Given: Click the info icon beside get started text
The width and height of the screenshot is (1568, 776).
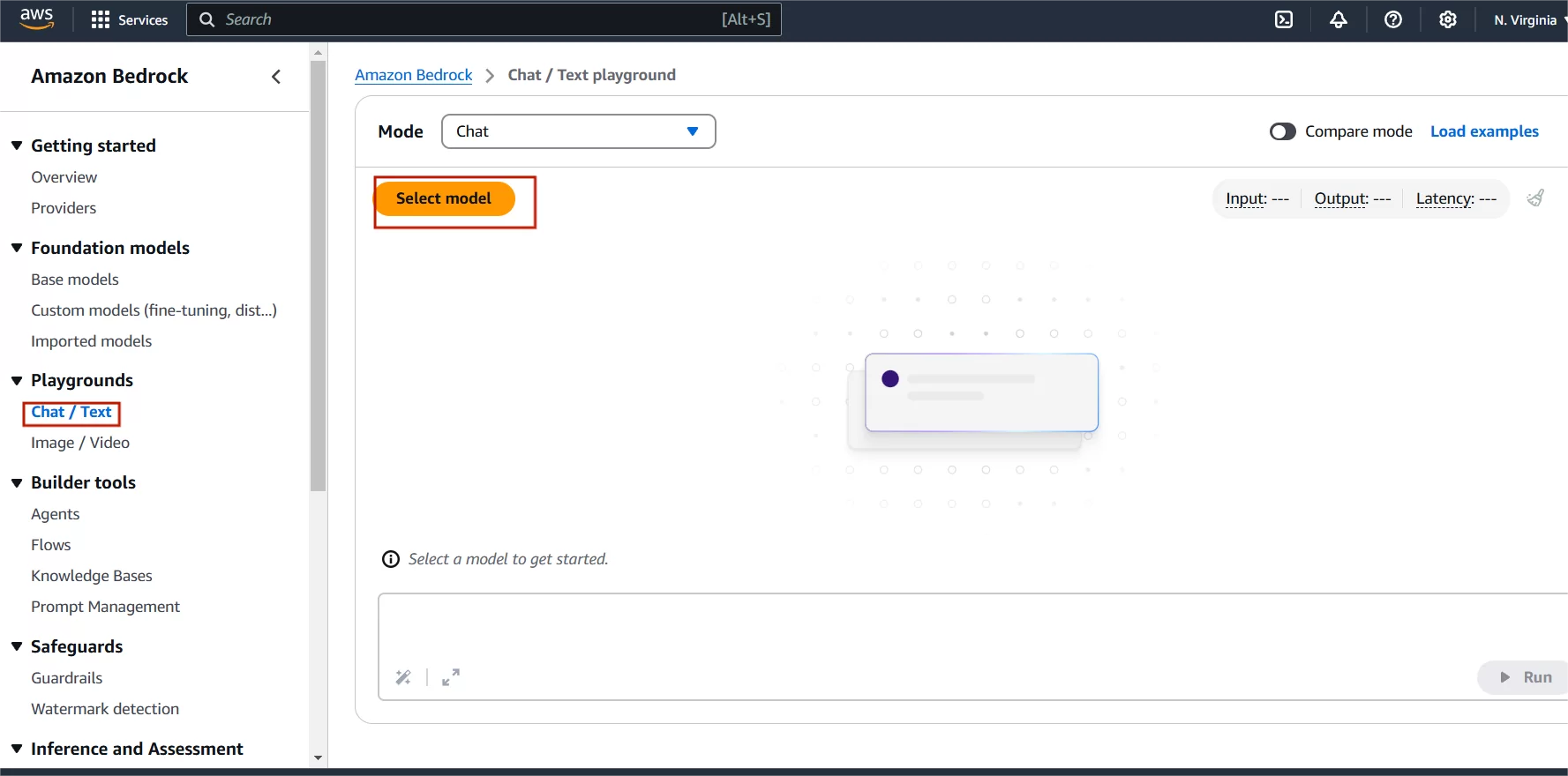Looking at the screenshot, I should [390, 559].
